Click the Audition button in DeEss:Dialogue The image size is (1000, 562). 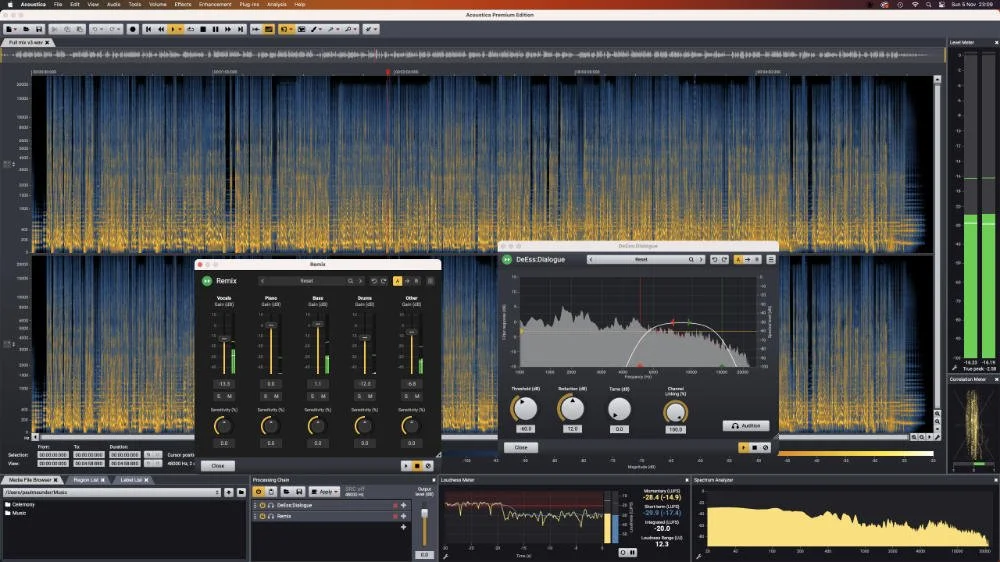pyautogui.click(x=746, y=425)
